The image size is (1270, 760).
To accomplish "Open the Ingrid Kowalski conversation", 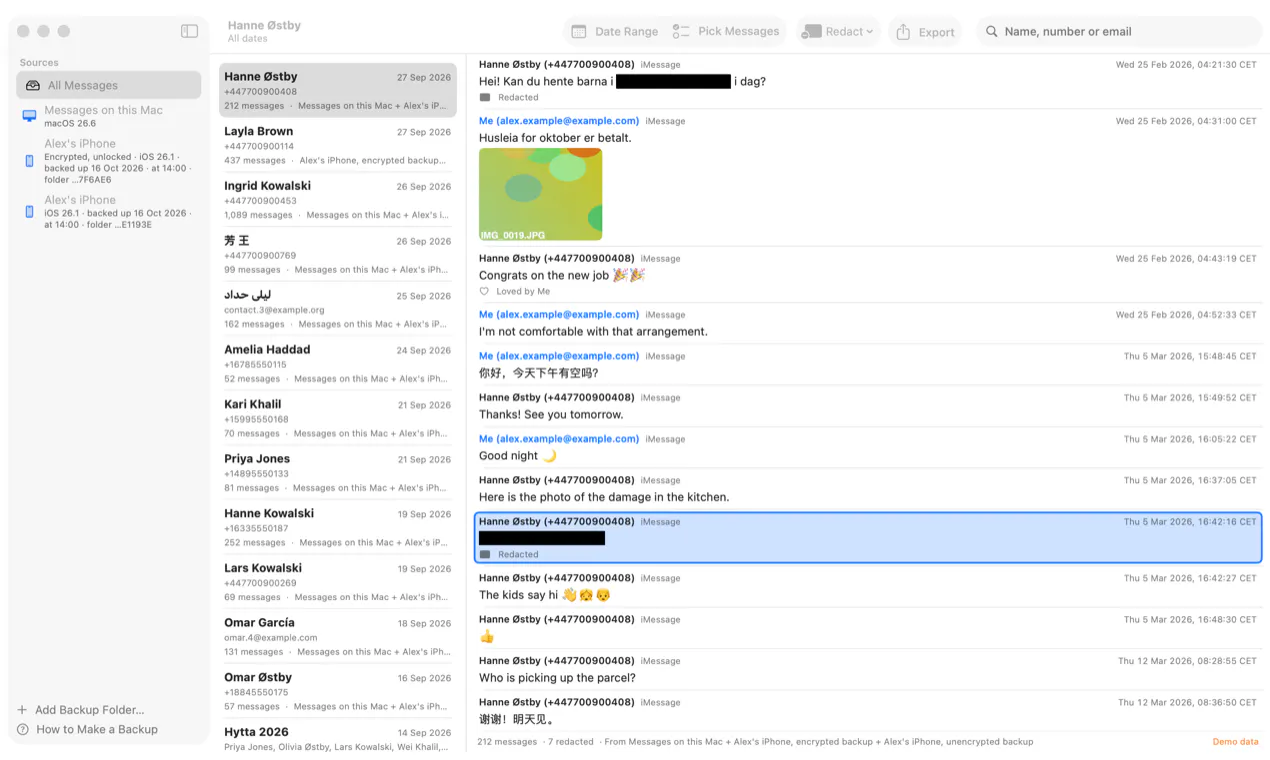I will [x=338, y=200].
